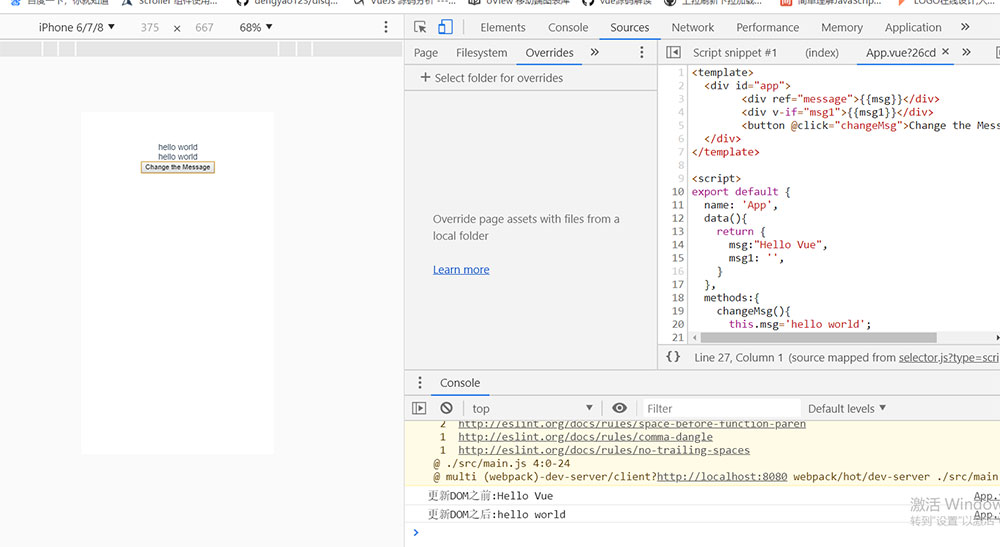Edit the 375 device width field
The image size is (1000, 547).
pos(150,27)
